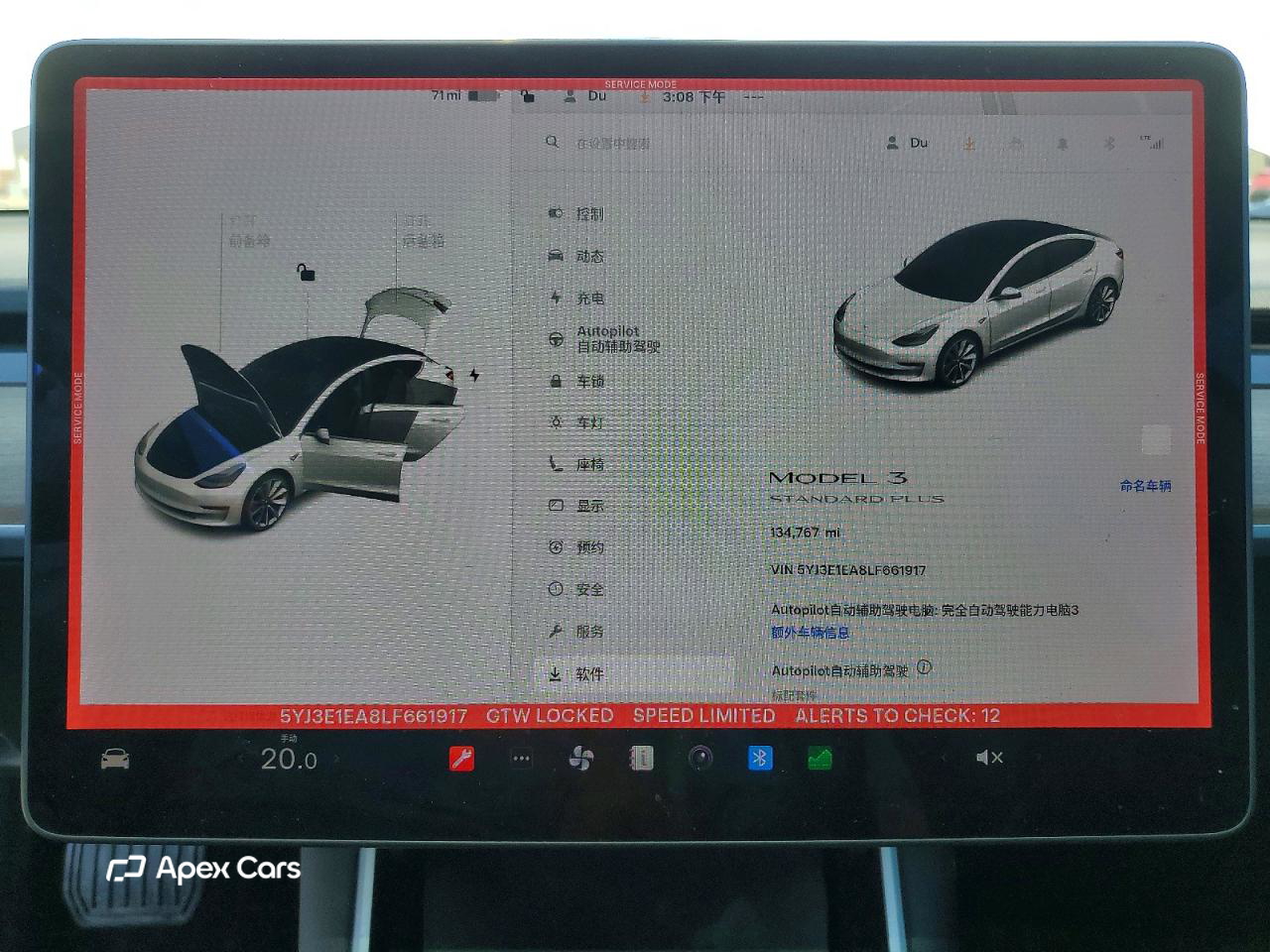This screenshot has width=1270, height=952.
Task: Tap the info circle beside Autopilot 自动辅助驾驶
Action: coord(924,667)
